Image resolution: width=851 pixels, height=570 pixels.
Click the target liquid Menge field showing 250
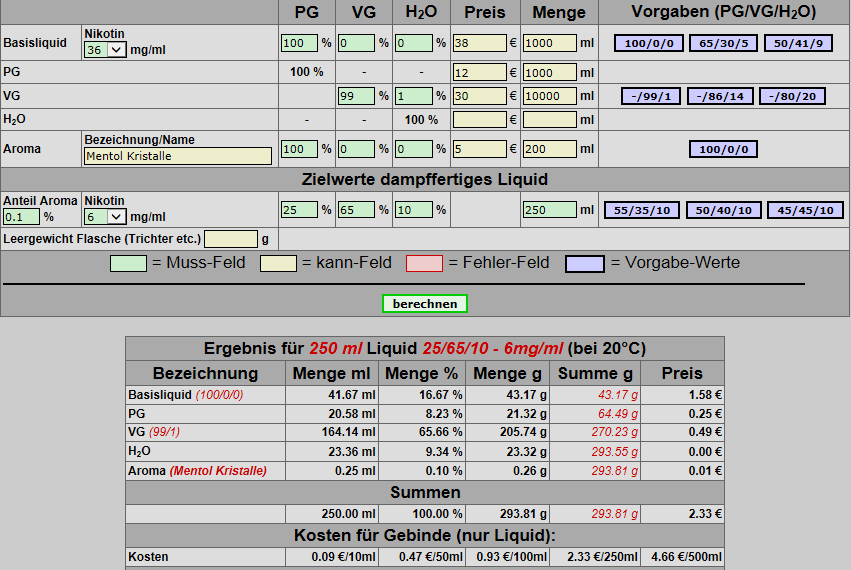pos(549,210)
